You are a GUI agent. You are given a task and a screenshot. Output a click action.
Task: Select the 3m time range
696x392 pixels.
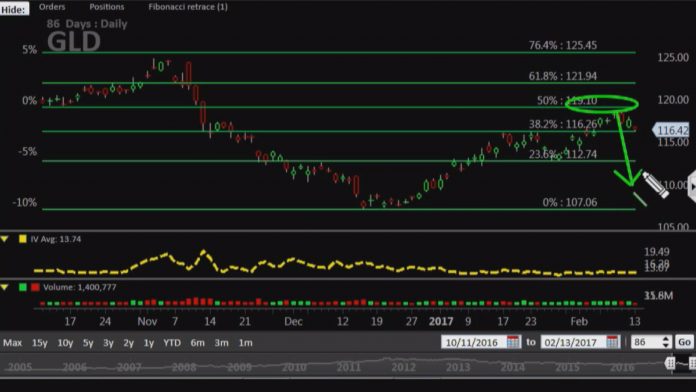pos(221,343)
